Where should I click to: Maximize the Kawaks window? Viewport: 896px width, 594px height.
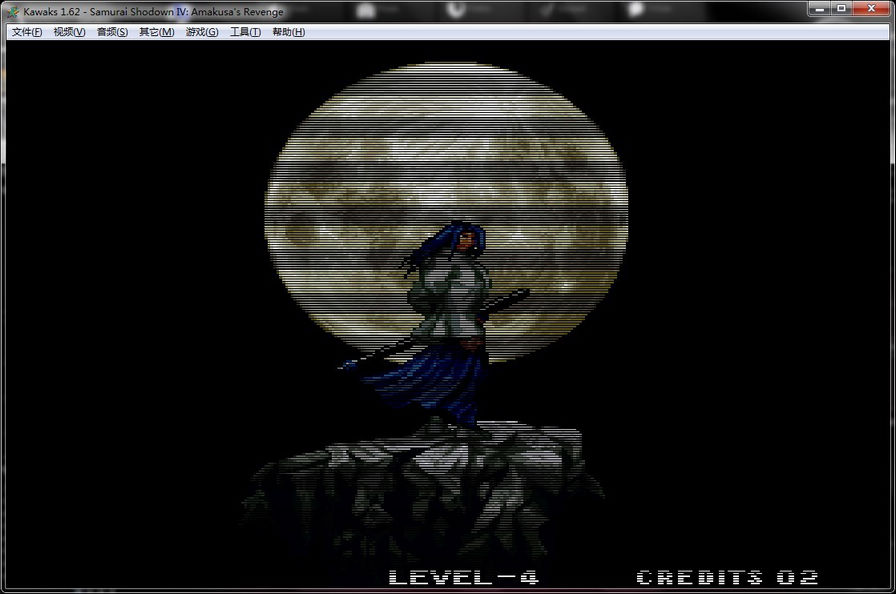(x=841, y=9)
